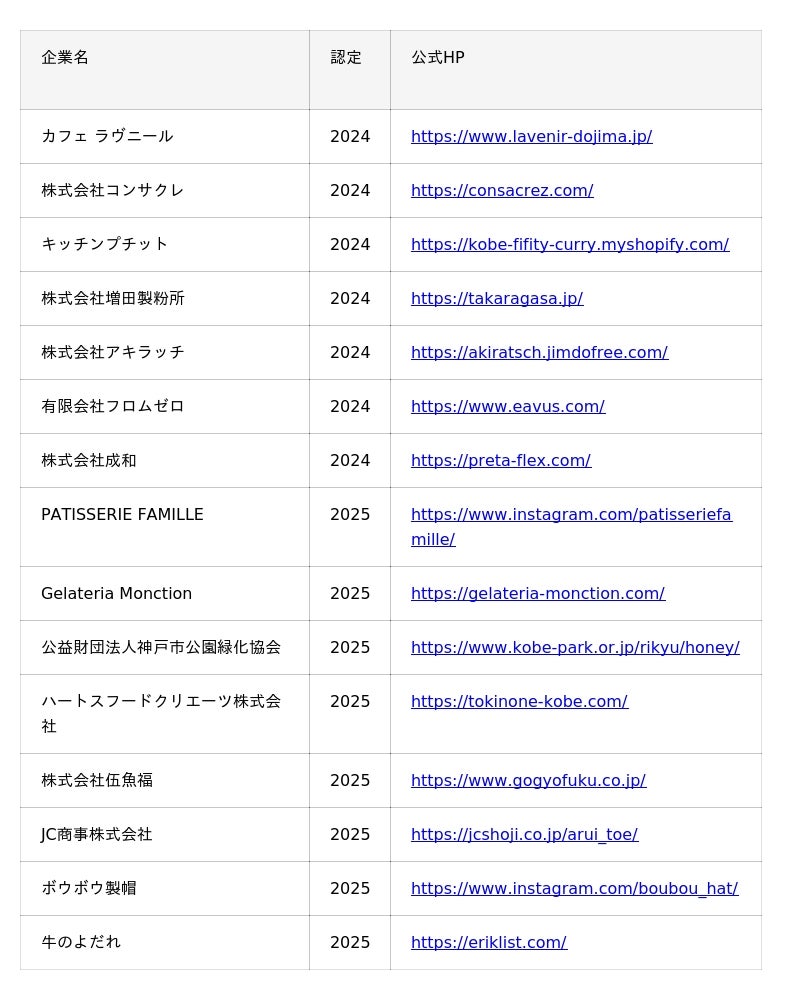Open the akiratsch.jimdofree.com link
Viewport: 800px width, 1000px height.
[x=539, y=353]
